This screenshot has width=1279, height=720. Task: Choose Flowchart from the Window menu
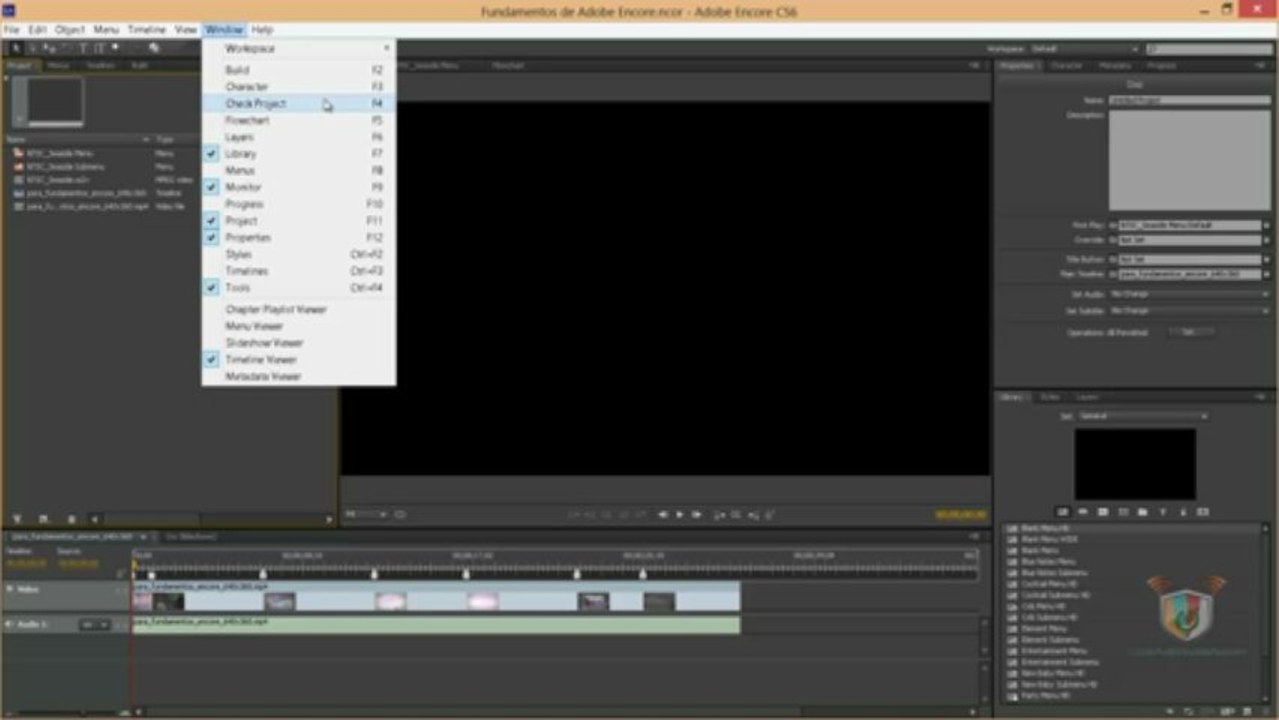[x=298, y=120]
